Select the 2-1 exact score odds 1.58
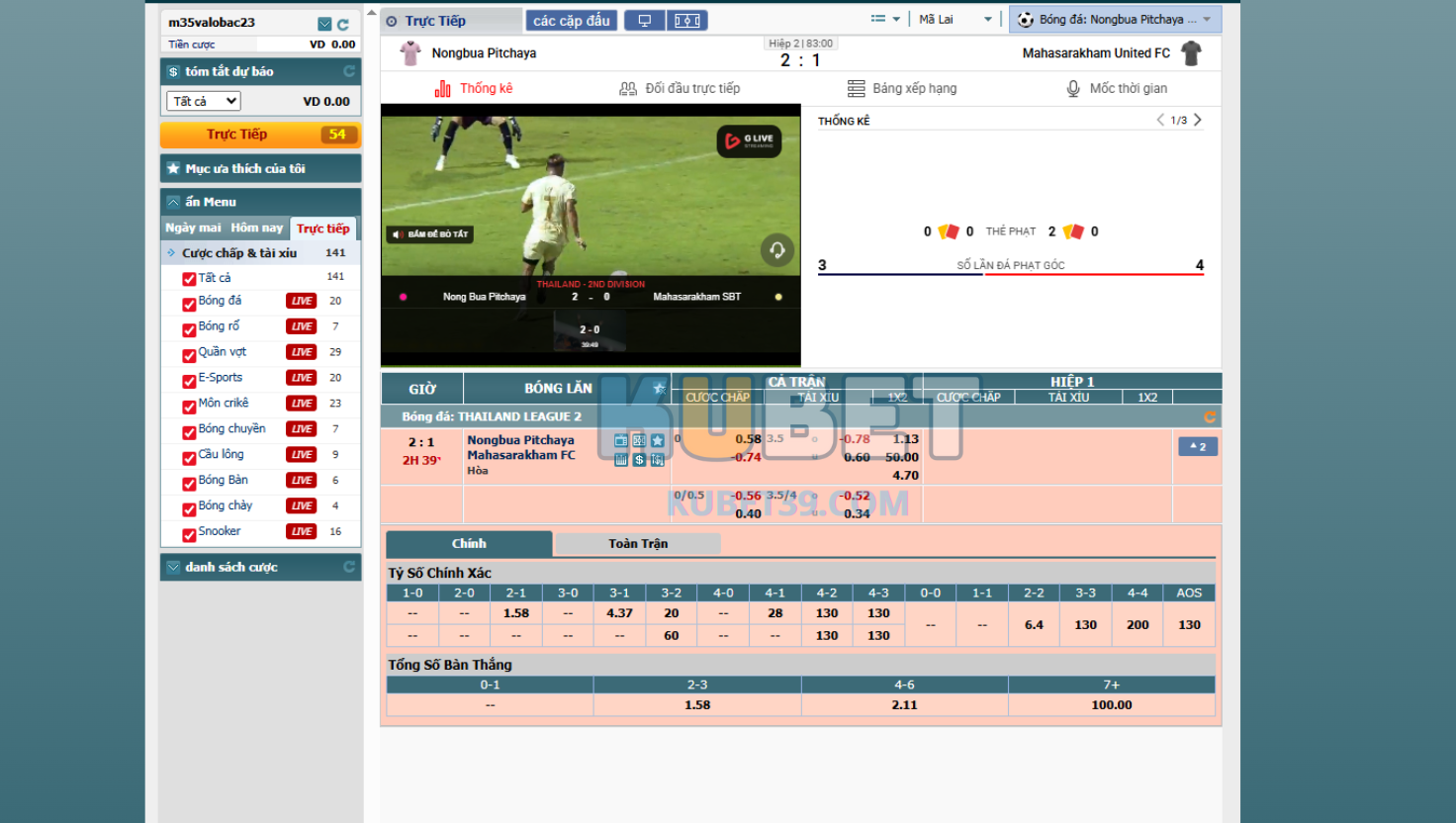 pos(516,613)
